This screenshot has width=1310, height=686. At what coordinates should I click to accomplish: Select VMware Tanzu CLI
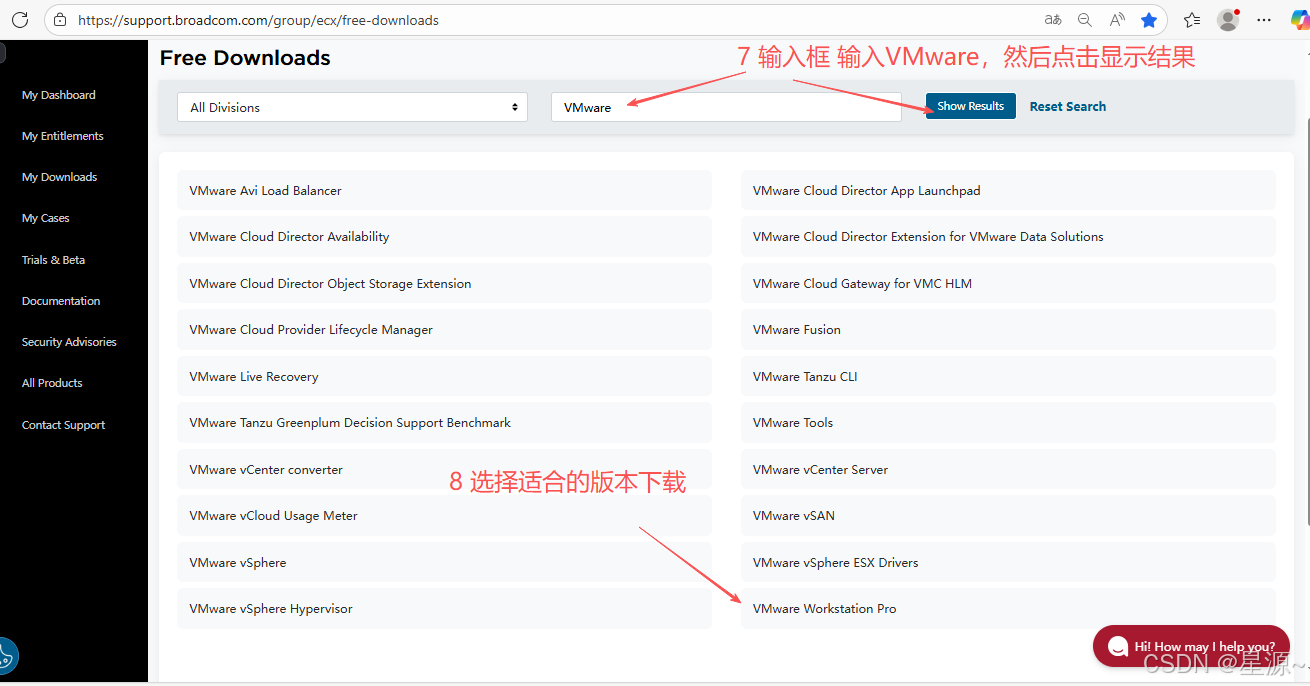click(x=1008, y=376)
